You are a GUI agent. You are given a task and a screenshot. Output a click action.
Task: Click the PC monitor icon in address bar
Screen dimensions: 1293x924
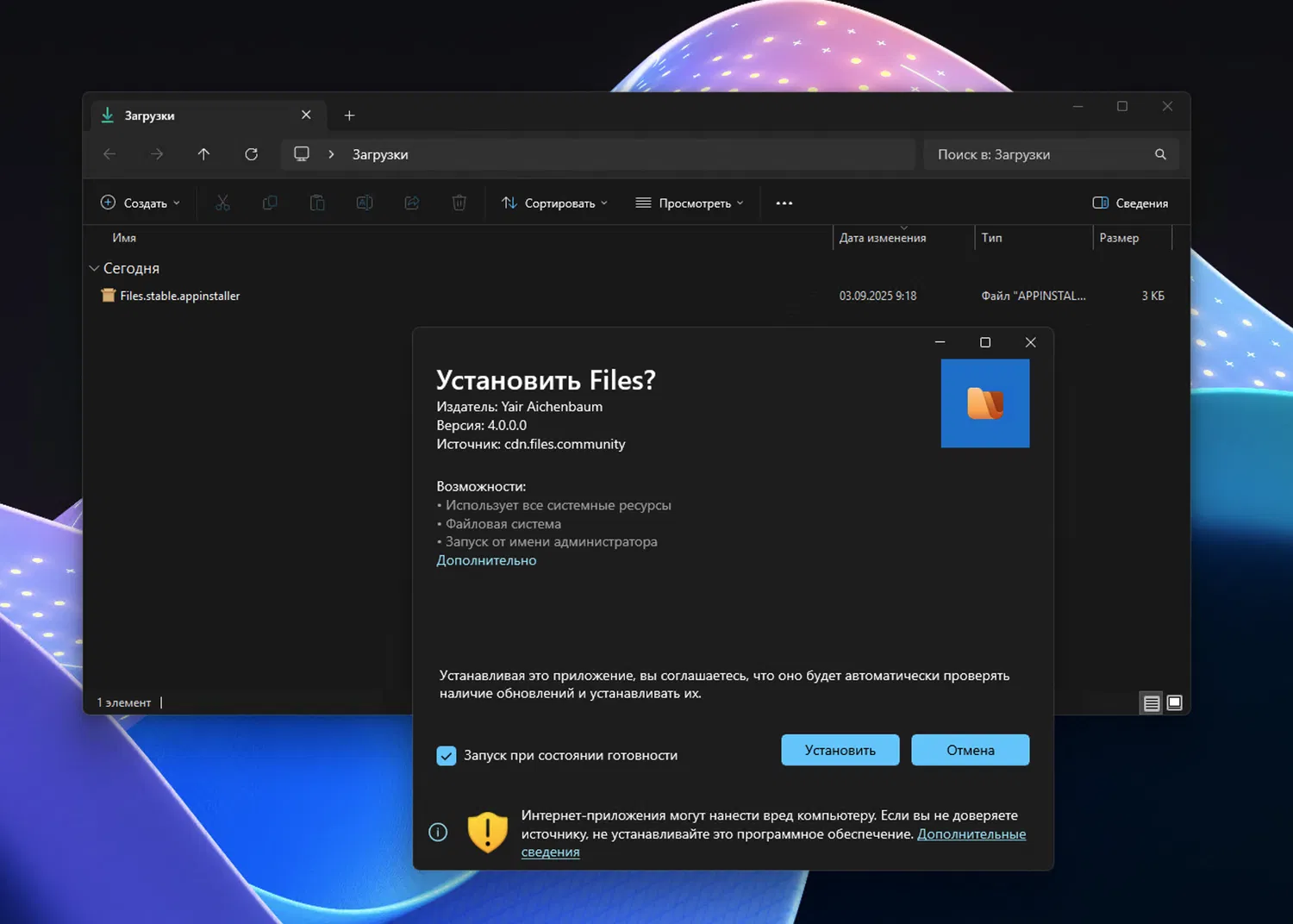tap(302, 154)
